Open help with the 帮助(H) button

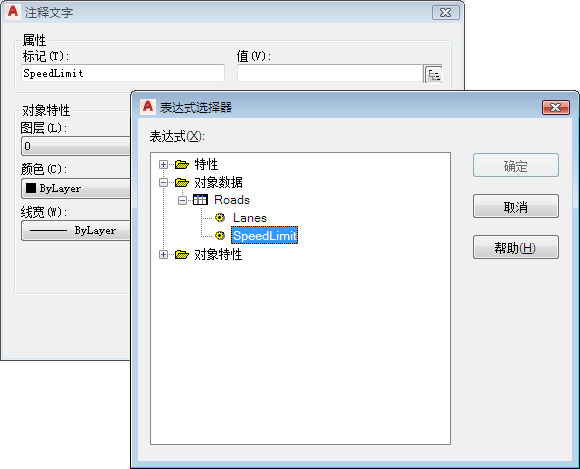point(516,247)
